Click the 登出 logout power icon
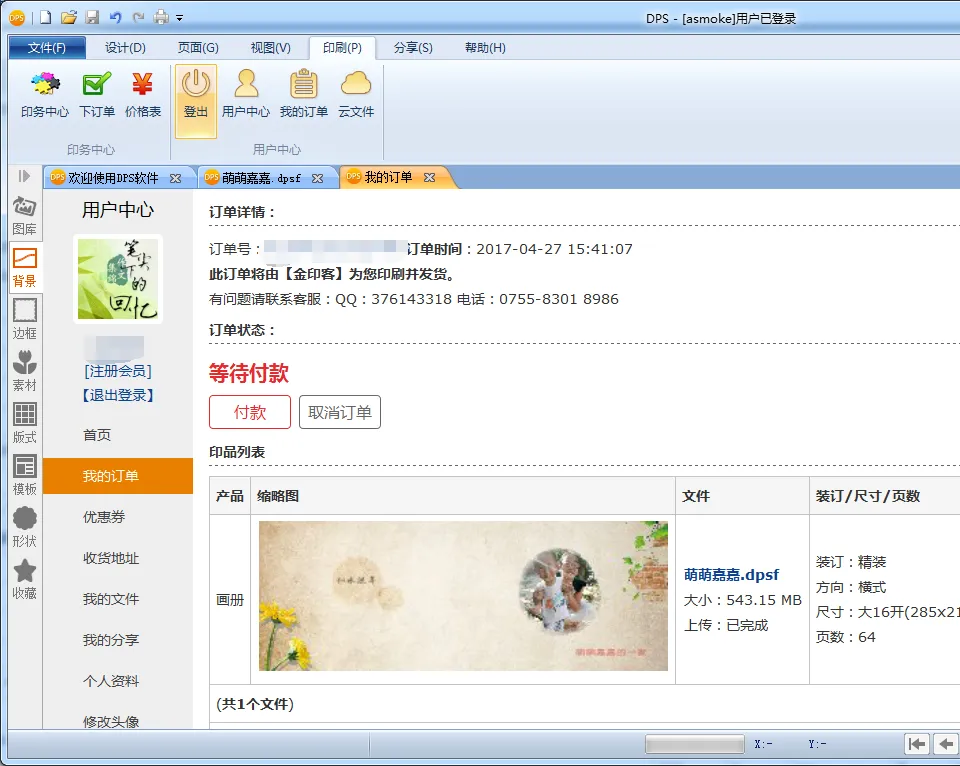The height and width of the screenshot is (766, 960). click(196, 101)
